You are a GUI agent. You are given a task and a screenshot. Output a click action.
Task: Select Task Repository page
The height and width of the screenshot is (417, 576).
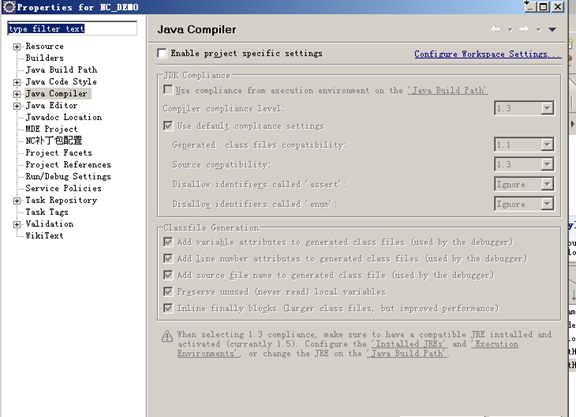pos(61,200)
